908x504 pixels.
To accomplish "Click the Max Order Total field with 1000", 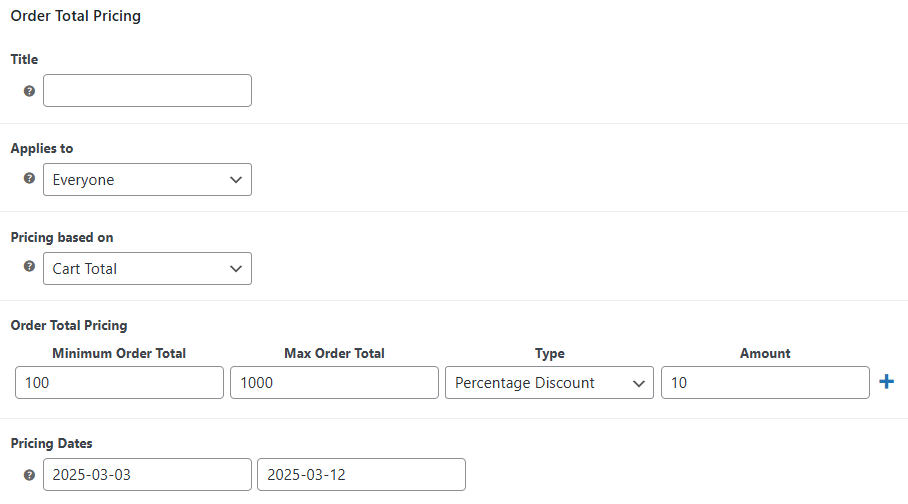I will coord(334,382).
